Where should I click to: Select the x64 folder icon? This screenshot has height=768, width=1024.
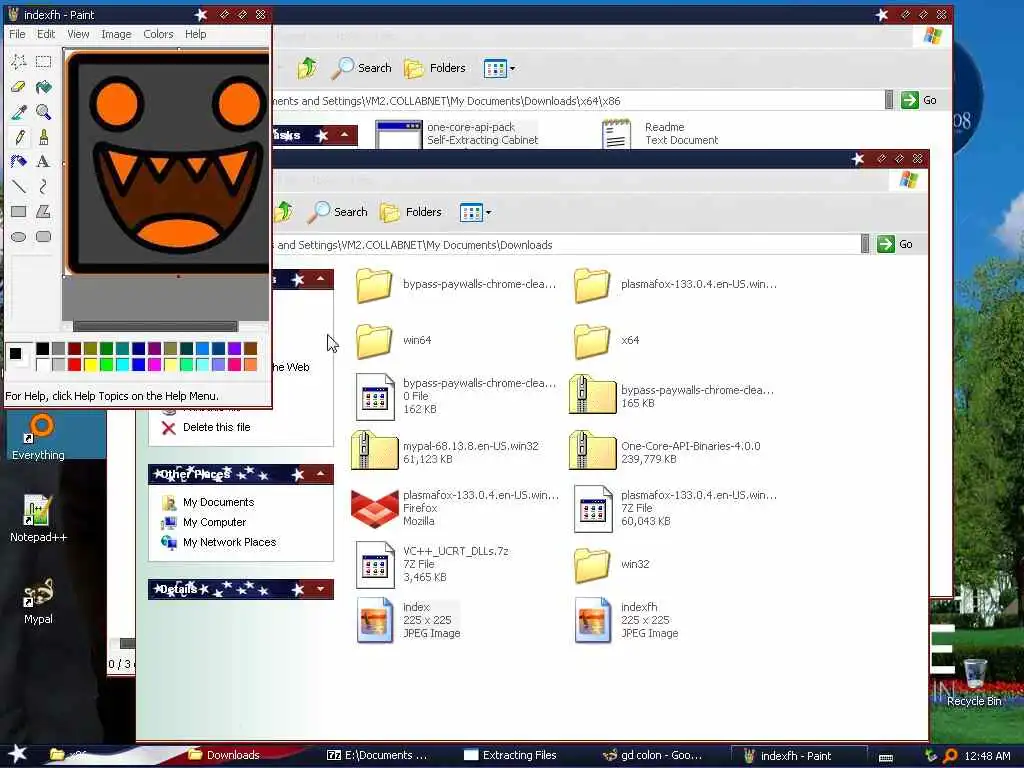point(592,340)
